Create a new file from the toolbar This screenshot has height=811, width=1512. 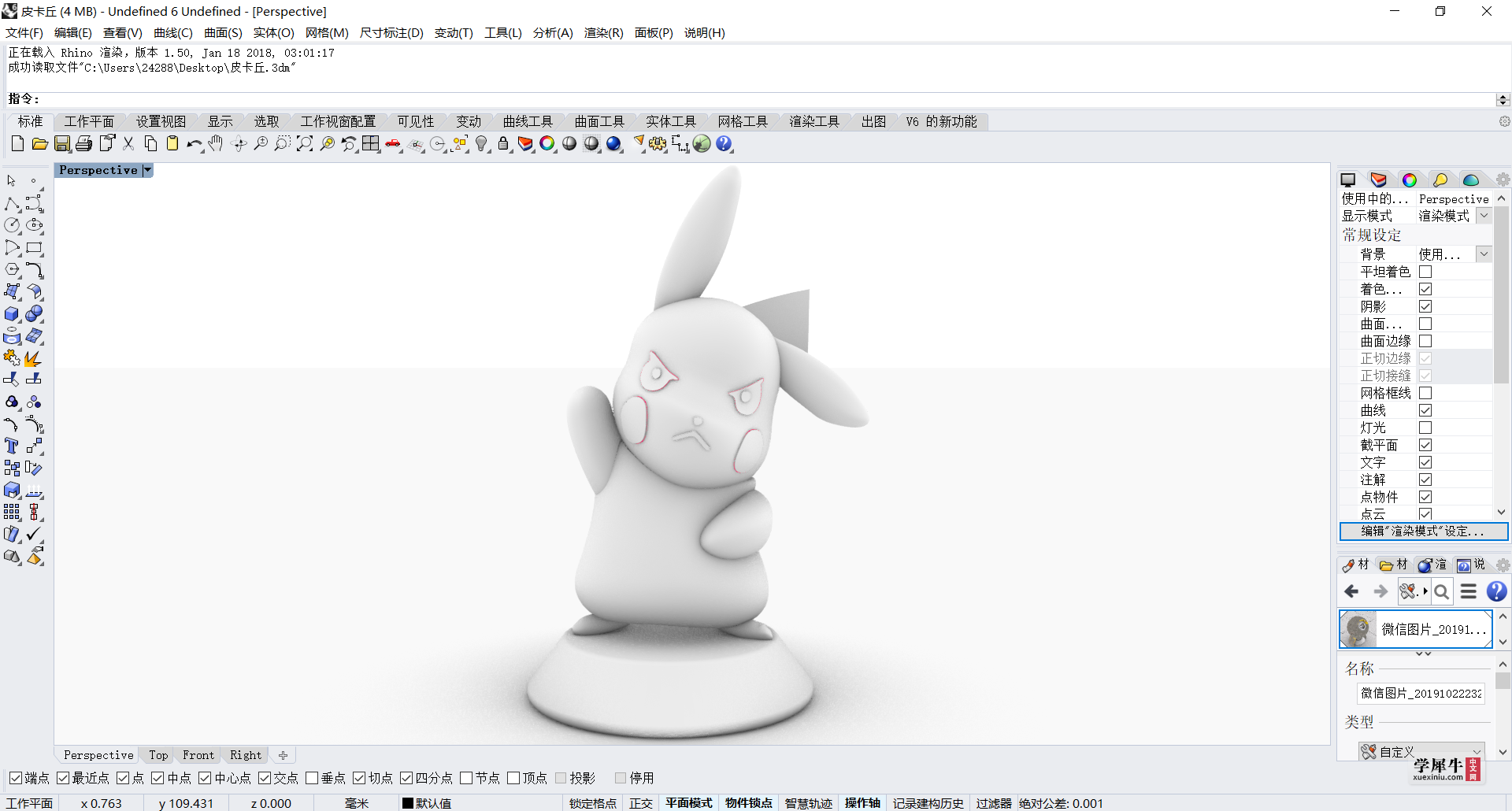click(17, 143)
